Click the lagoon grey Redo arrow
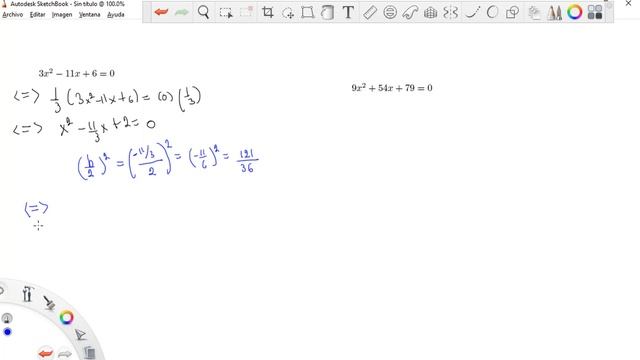 click(65, 353)
